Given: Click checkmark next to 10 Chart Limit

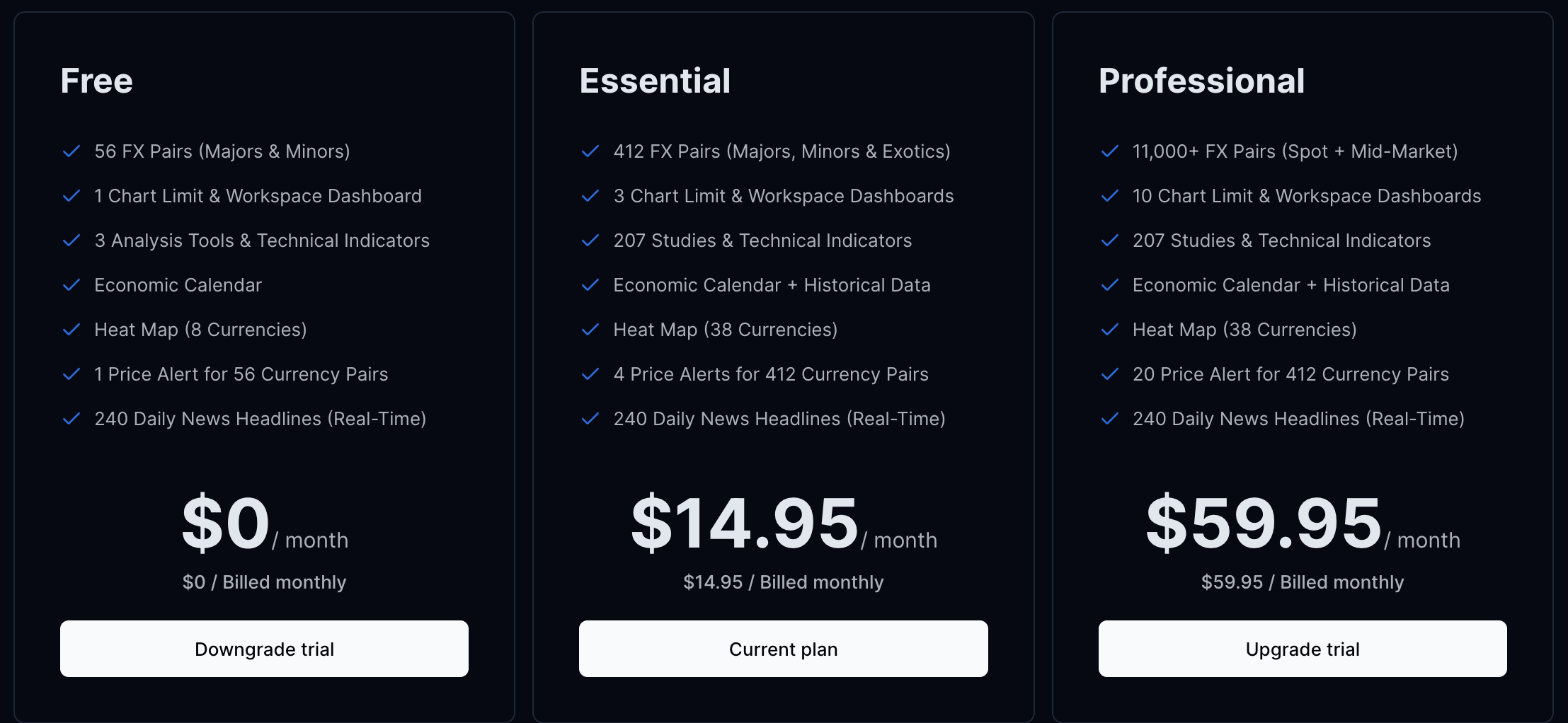Looking at the screenshot, I should (x=1109, y=196).
